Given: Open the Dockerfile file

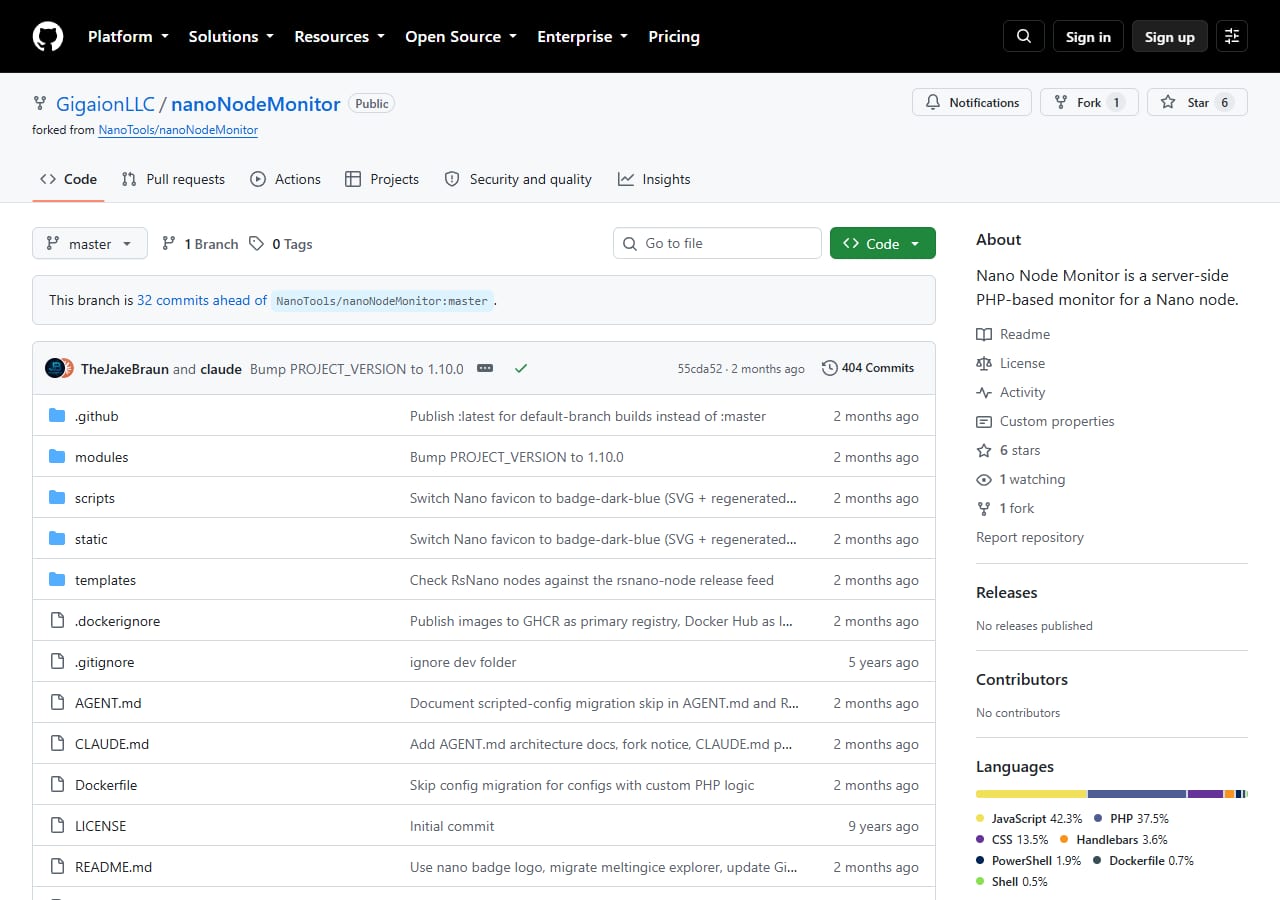Looking at the screenshot, I should pos(106,785).
